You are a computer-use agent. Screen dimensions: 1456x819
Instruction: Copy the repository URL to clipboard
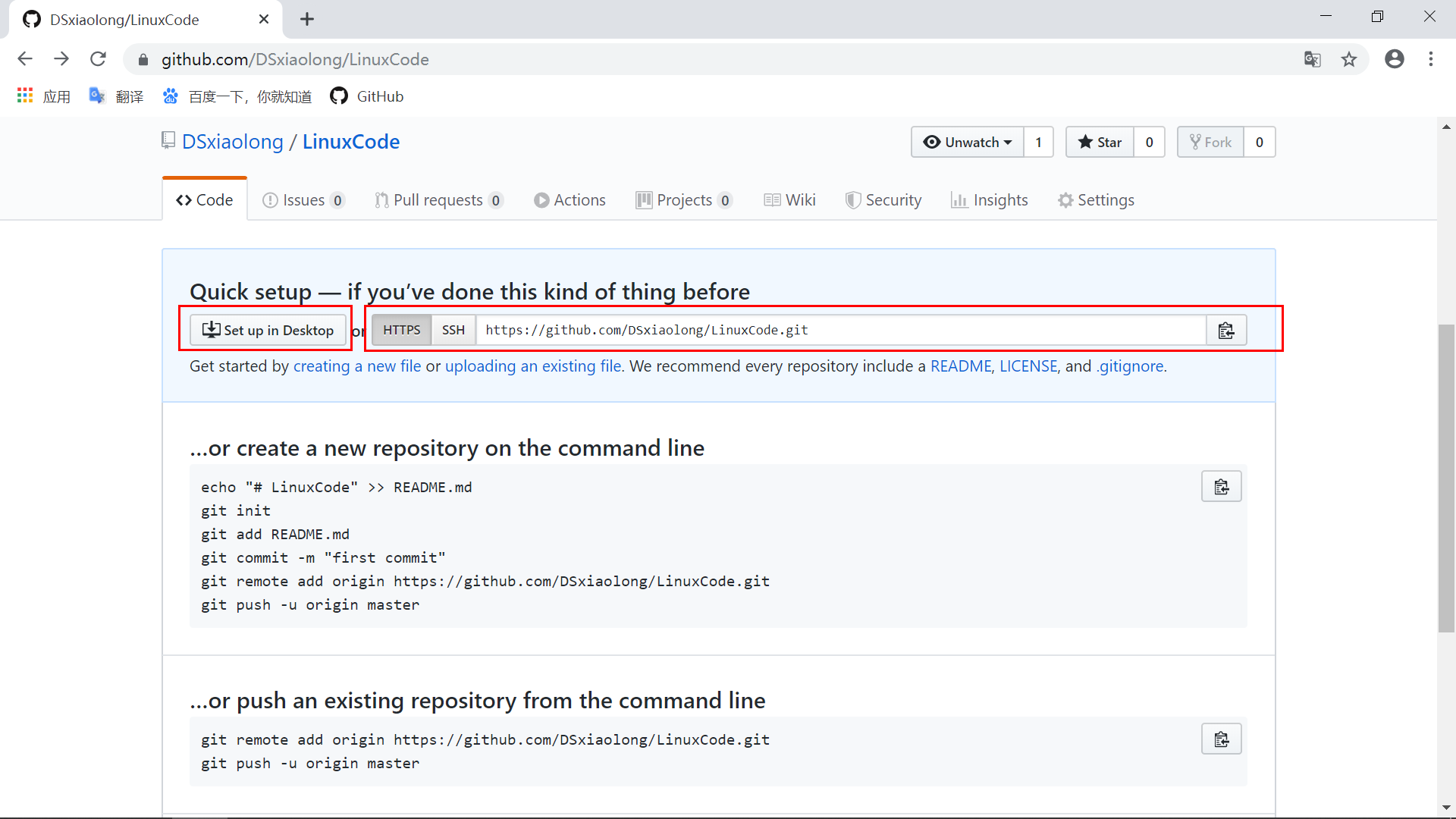(1225, 331)
